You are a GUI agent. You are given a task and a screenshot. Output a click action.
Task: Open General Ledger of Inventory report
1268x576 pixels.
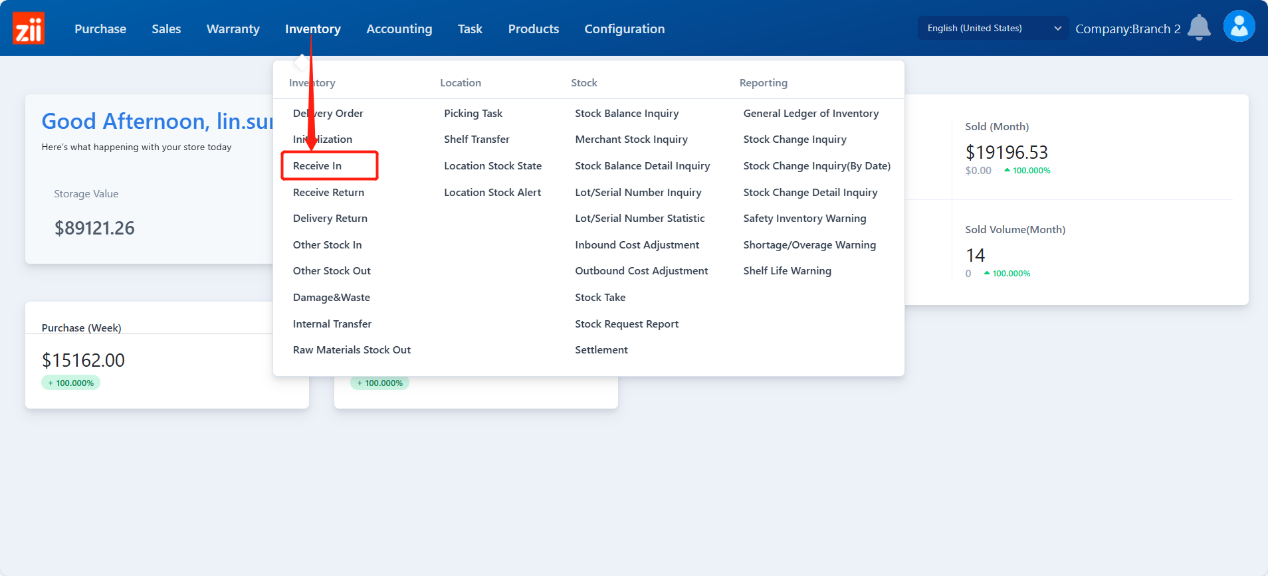[810, 114]
